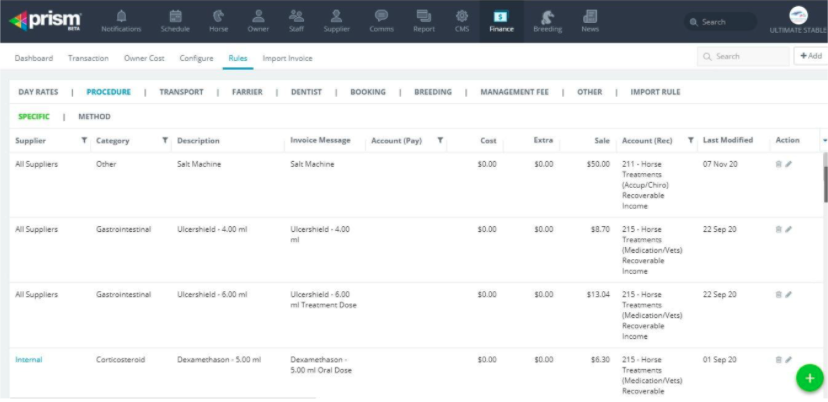Edit the Dexamethason 5.00 ml rule
828x402 pixels.
click(x=789, y=359)
